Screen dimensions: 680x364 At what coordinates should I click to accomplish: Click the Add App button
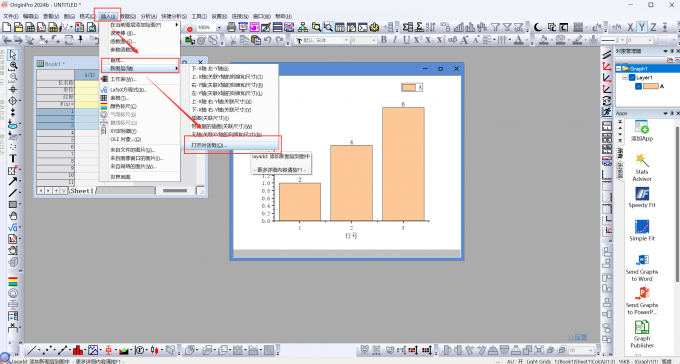click(642, 131)
